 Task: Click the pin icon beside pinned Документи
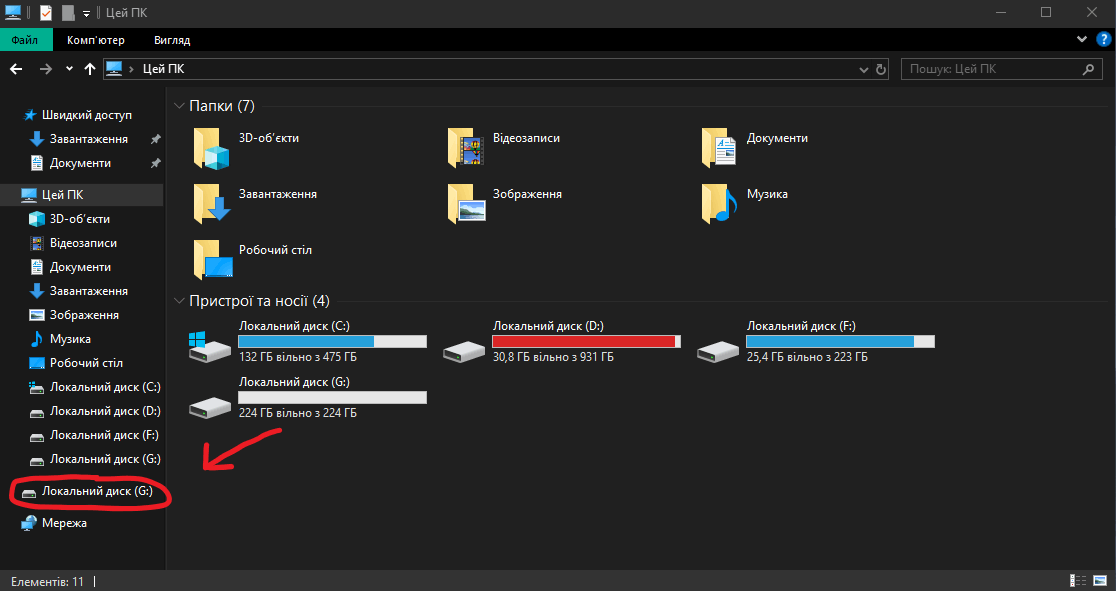(x=155, y=164)
